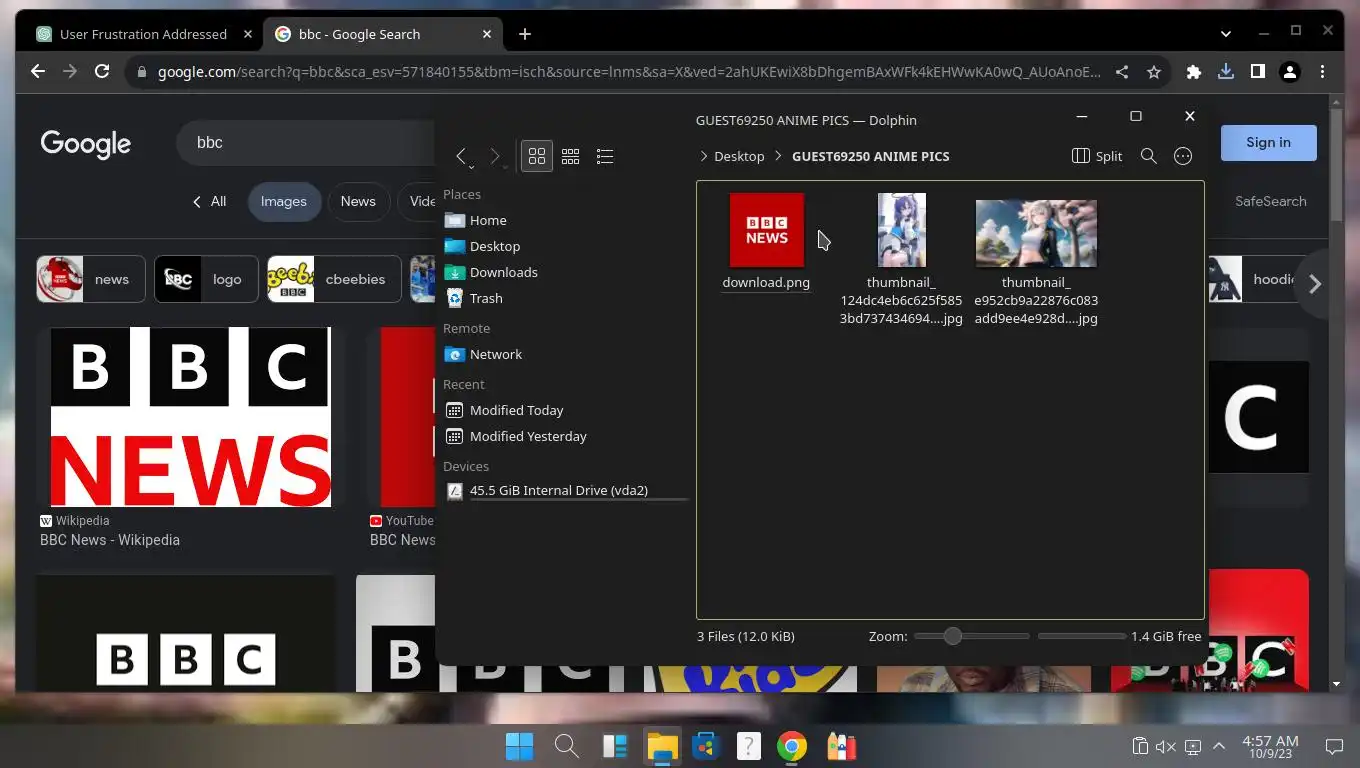Filter images by 'logo' chip
Image resolution: width=1360 pixels, height=768 pixels.
point(206,279)
